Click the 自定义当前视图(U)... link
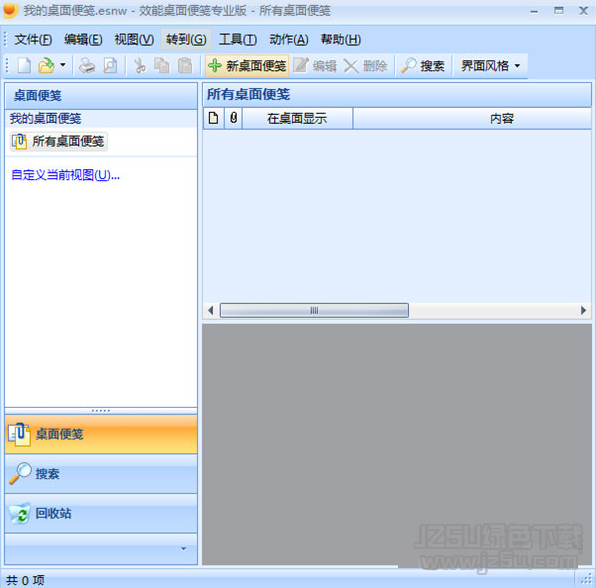 66,175
